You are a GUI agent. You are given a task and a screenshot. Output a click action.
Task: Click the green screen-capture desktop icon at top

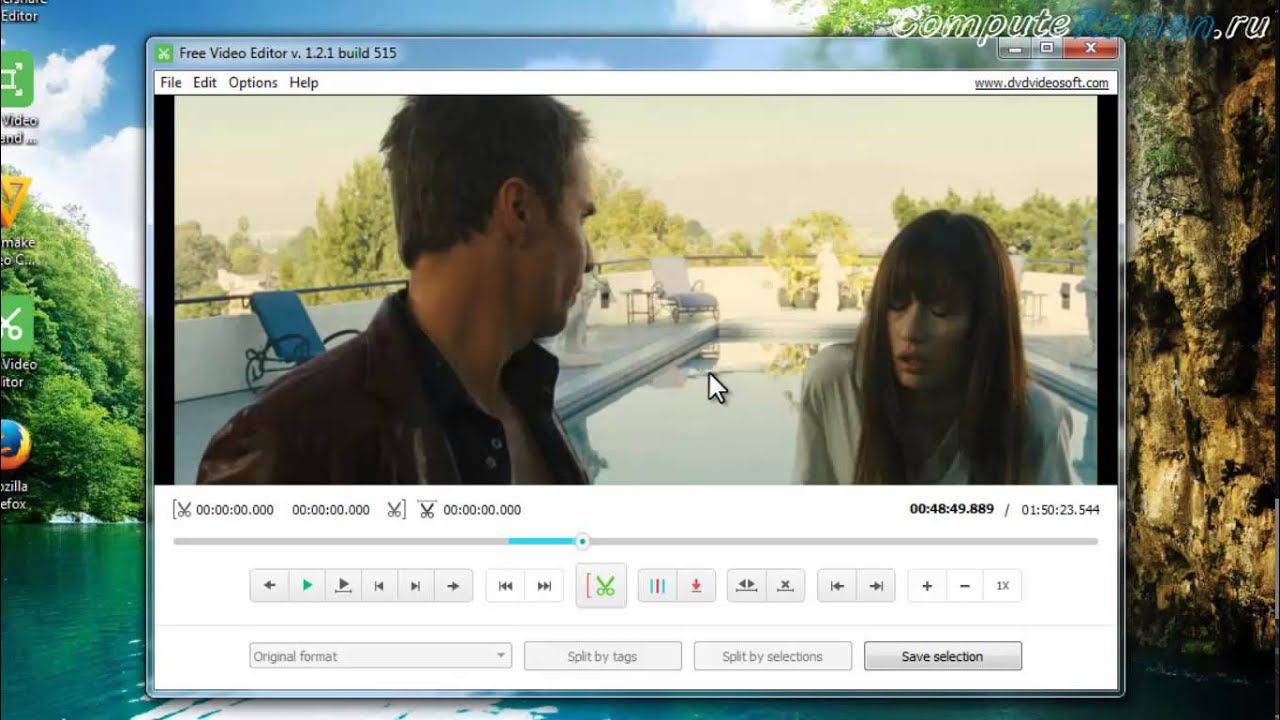15,79
